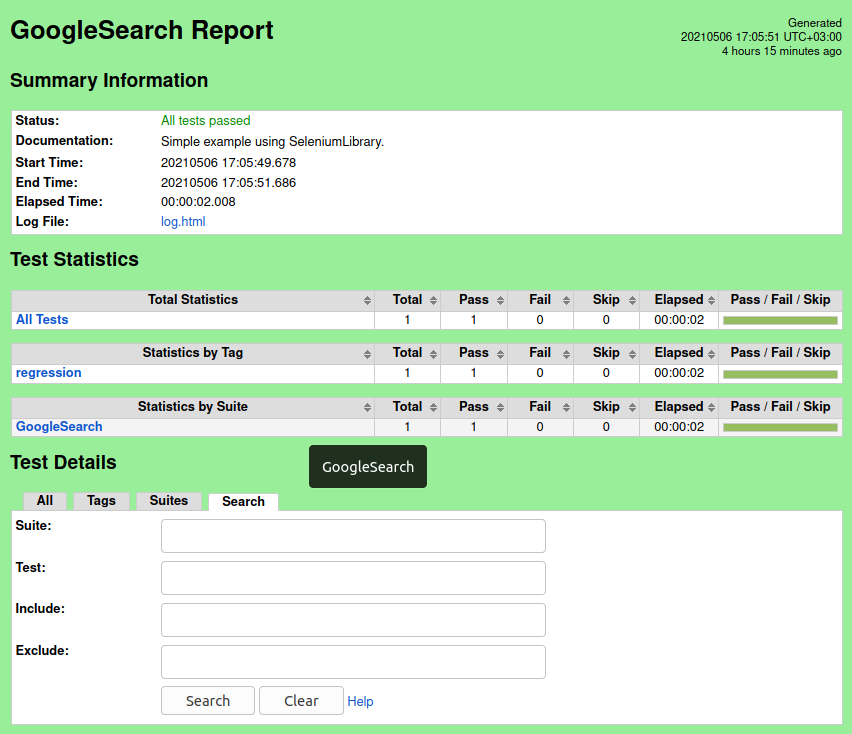852x734 pixels.
Task: Sort Statistics by Tag name column
Action: click(x=193, y=353)
